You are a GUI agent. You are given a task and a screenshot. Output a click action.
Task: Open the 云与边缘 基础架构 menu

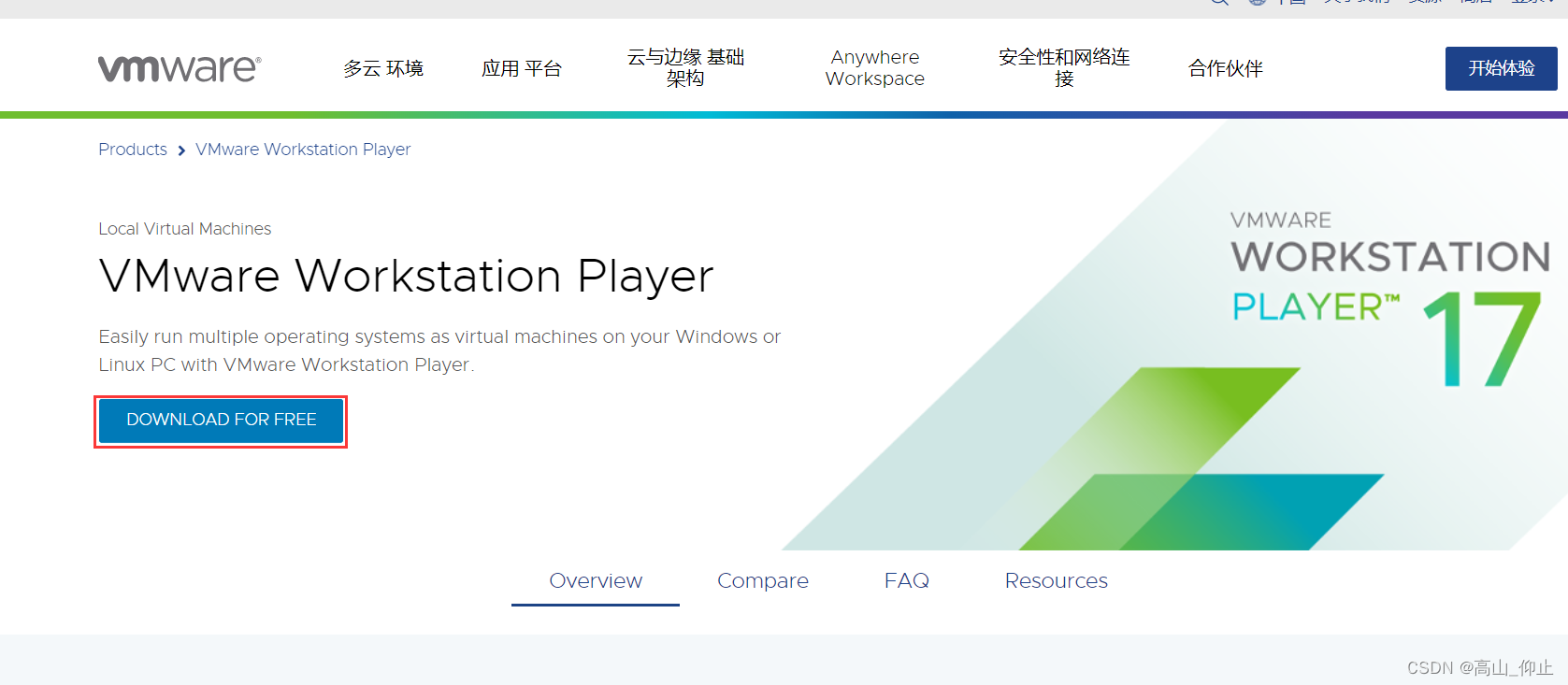pos(685,68)
